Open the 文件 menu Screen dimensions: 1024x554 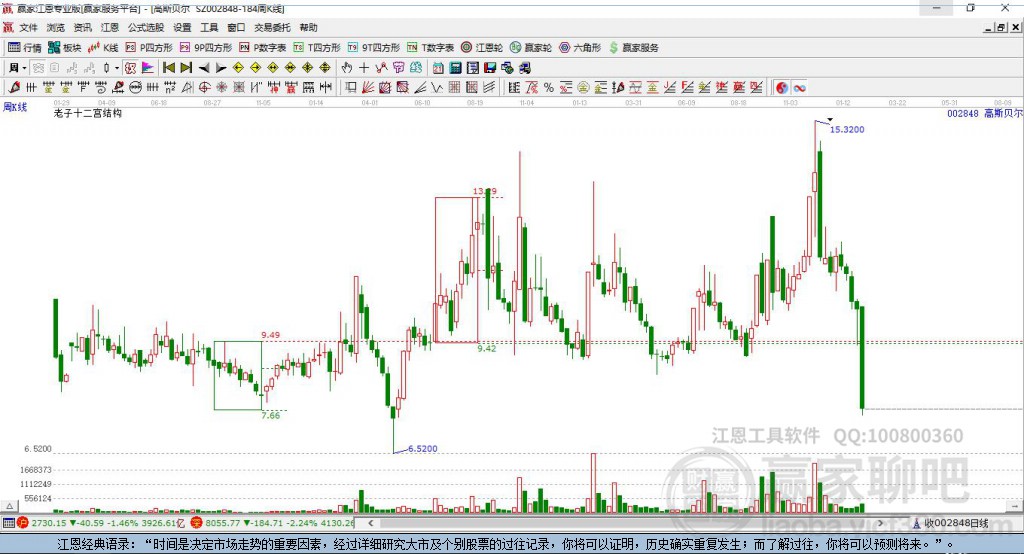click(29, 27)
